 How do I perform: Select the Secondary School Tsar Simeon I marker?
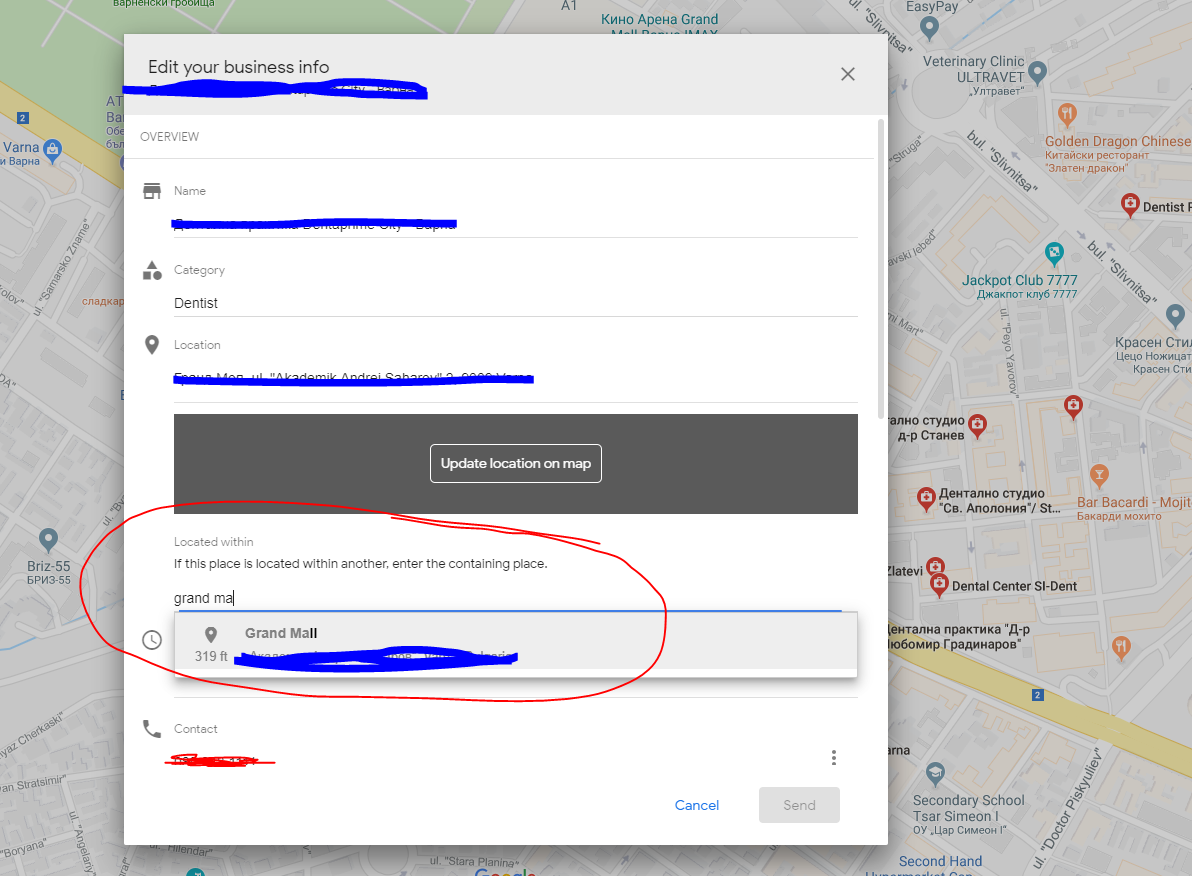point(935,773)
